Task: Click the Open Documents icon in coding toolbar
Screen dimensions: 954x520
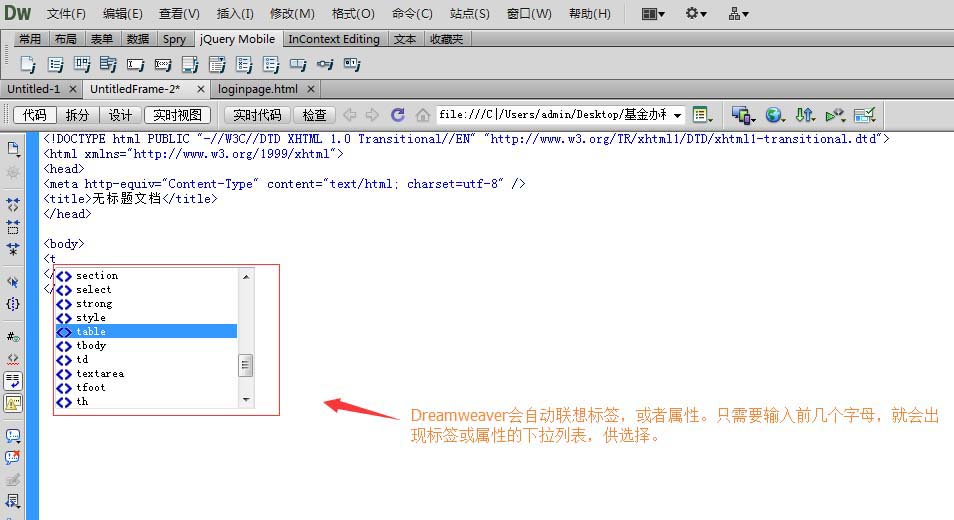Action: click(13, 149)
